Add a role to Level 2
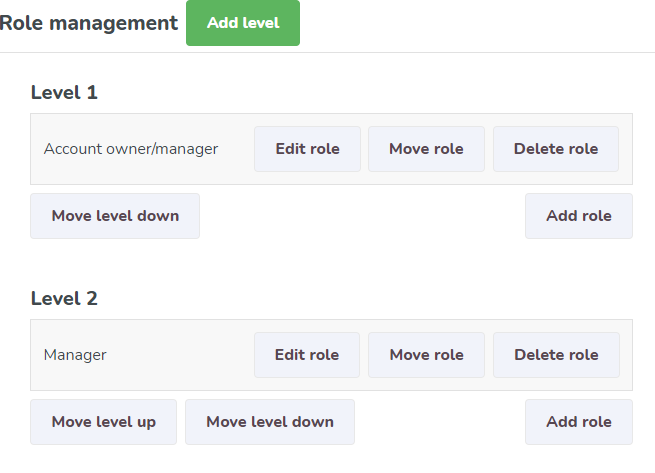The width and height of the screenshot is (655, 473). coord(579,422)
